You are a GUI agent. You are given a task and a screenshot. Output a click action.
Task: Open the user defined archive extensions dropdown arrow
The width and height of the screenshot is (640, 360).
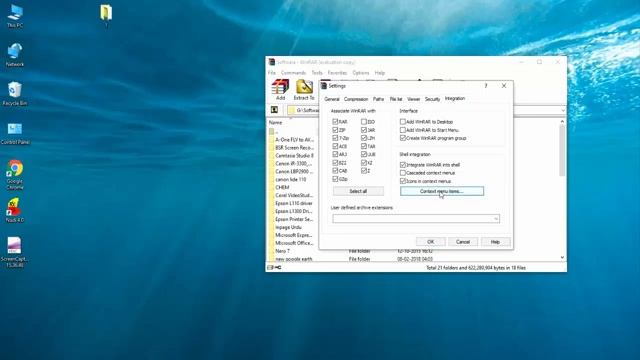496,219
